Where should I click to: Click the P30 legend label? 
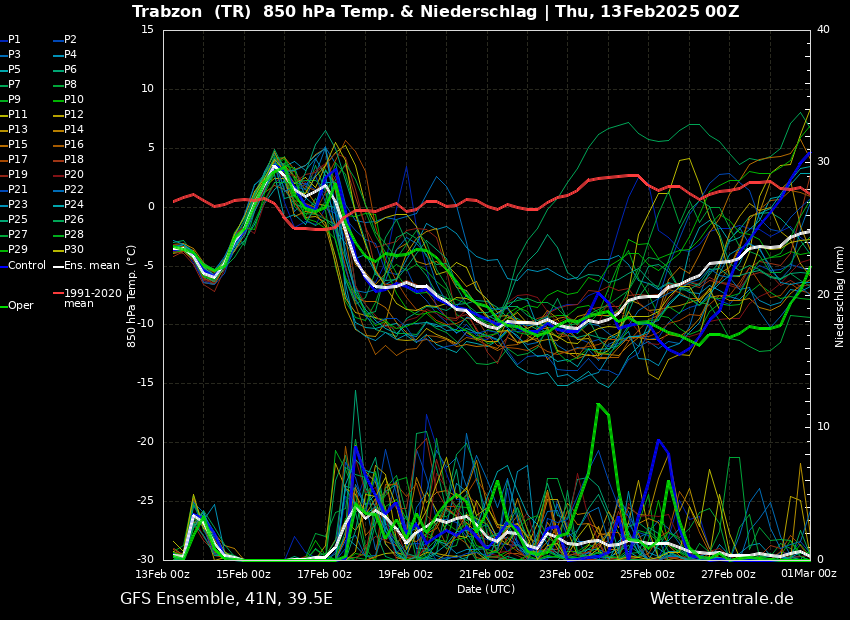click(74, 249)
